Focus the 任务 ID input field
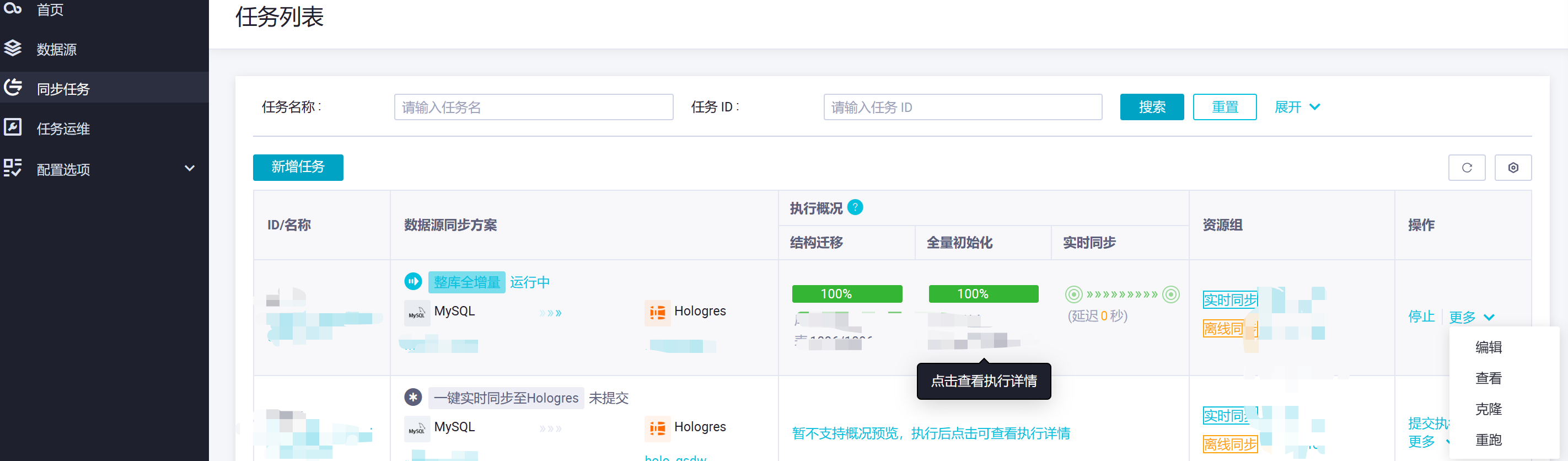 coord(962,107)
